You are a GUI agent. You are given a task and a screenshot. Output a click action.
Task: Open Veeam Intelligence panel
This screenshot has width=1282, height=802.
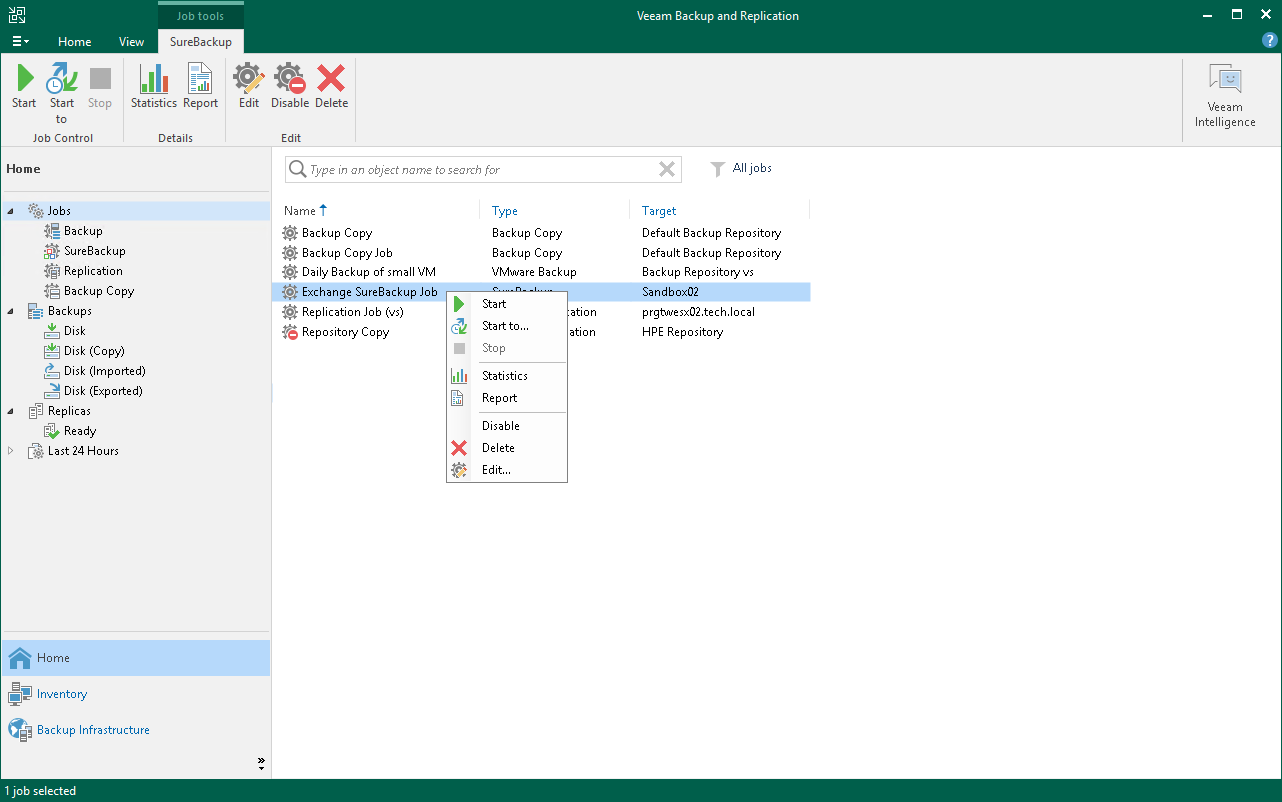tap(1224, 93)
